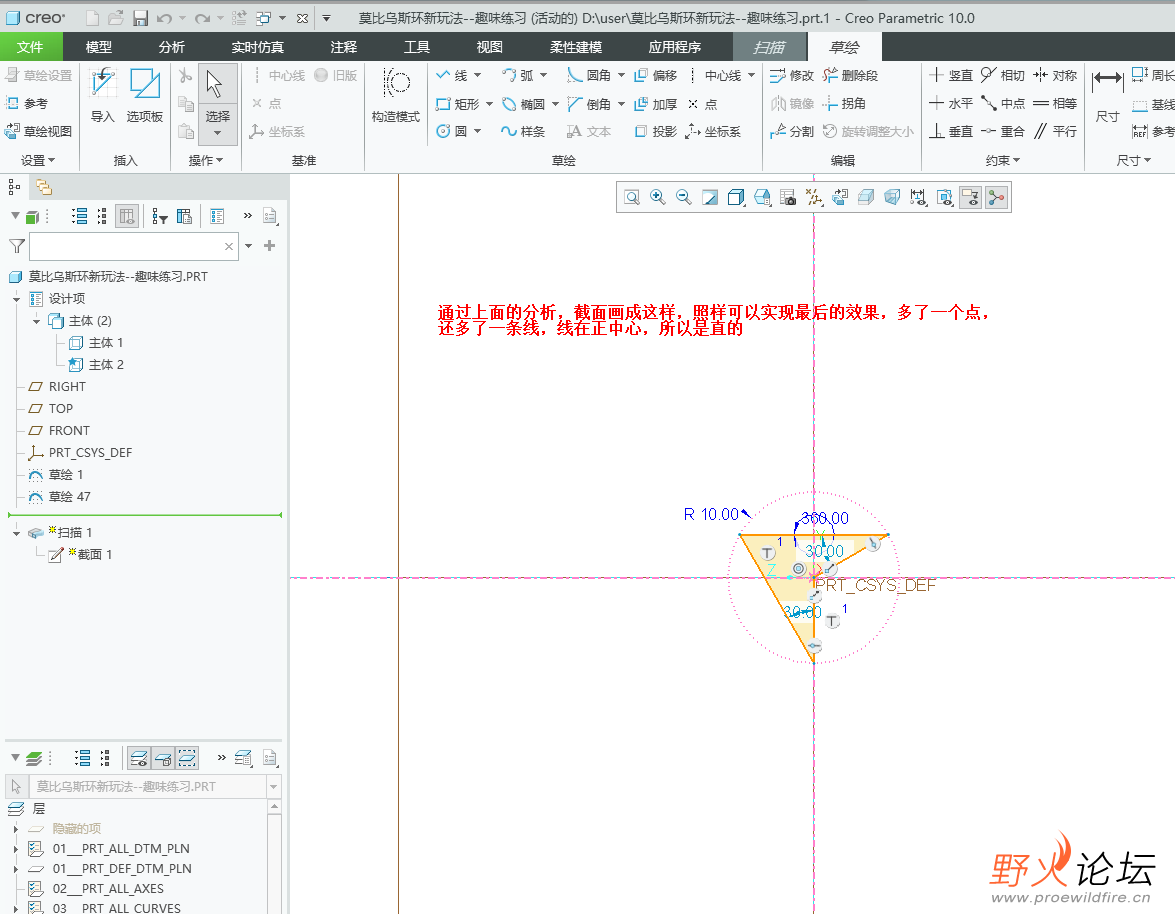Open the 注释 ribbon tab
This screenshot has height=914, width=1175.
point(343,47)
